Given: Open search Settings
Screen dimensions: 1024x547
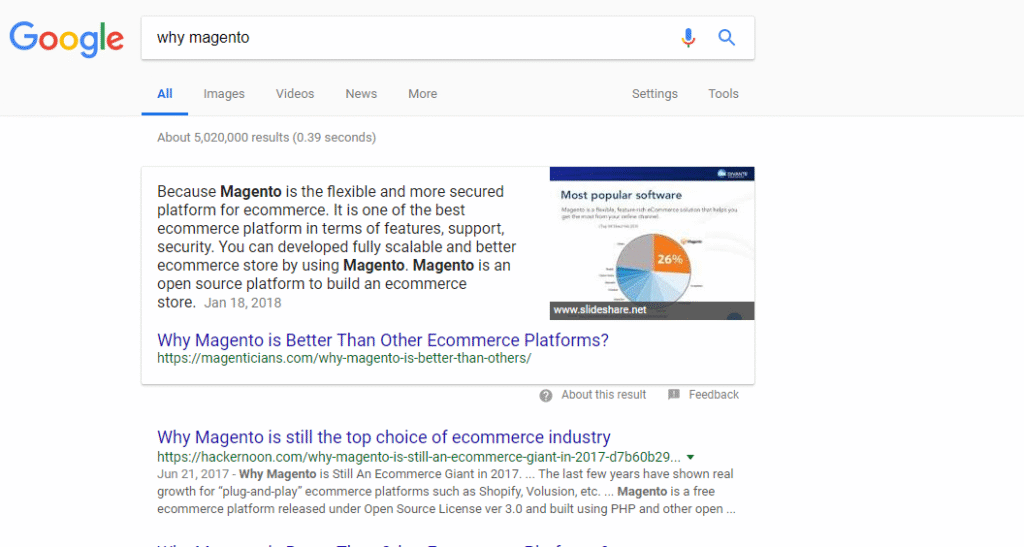Looking at the screenshot, I should (x=654, y=94).
